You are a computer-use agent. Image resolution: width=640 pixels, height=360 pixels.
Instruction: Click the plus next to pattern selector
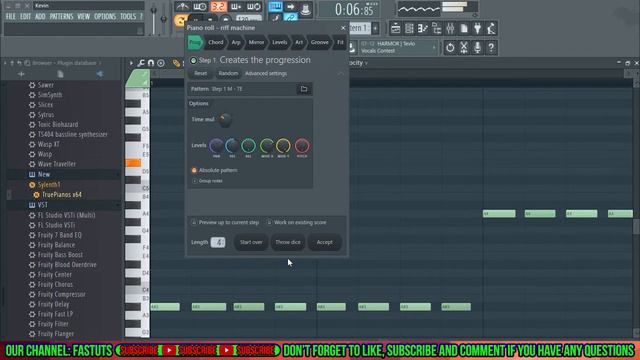[x=376, y=28]
